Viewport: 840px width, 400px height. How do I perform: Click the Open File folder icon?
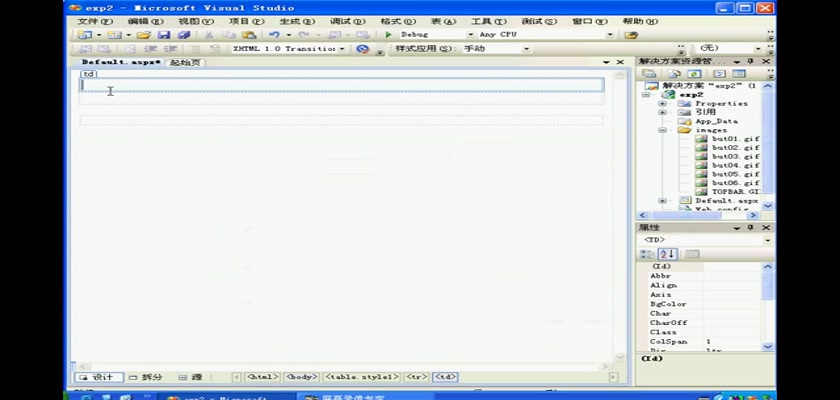point(143,35)
